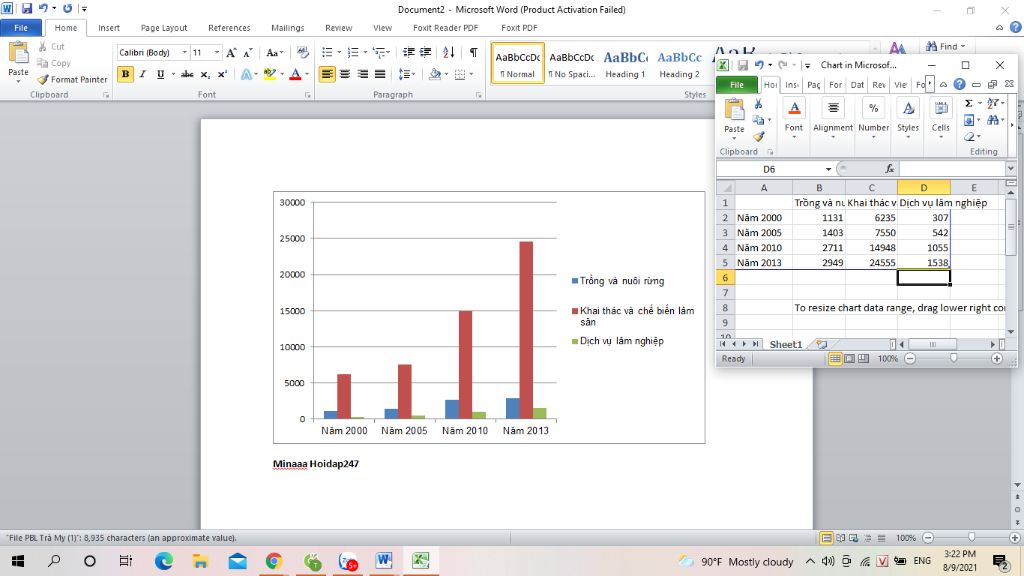Image resolution: width=1024 pixels, height=576 pixels.
Task: Apply Heading 2 style
Action: tap(679, 63)
